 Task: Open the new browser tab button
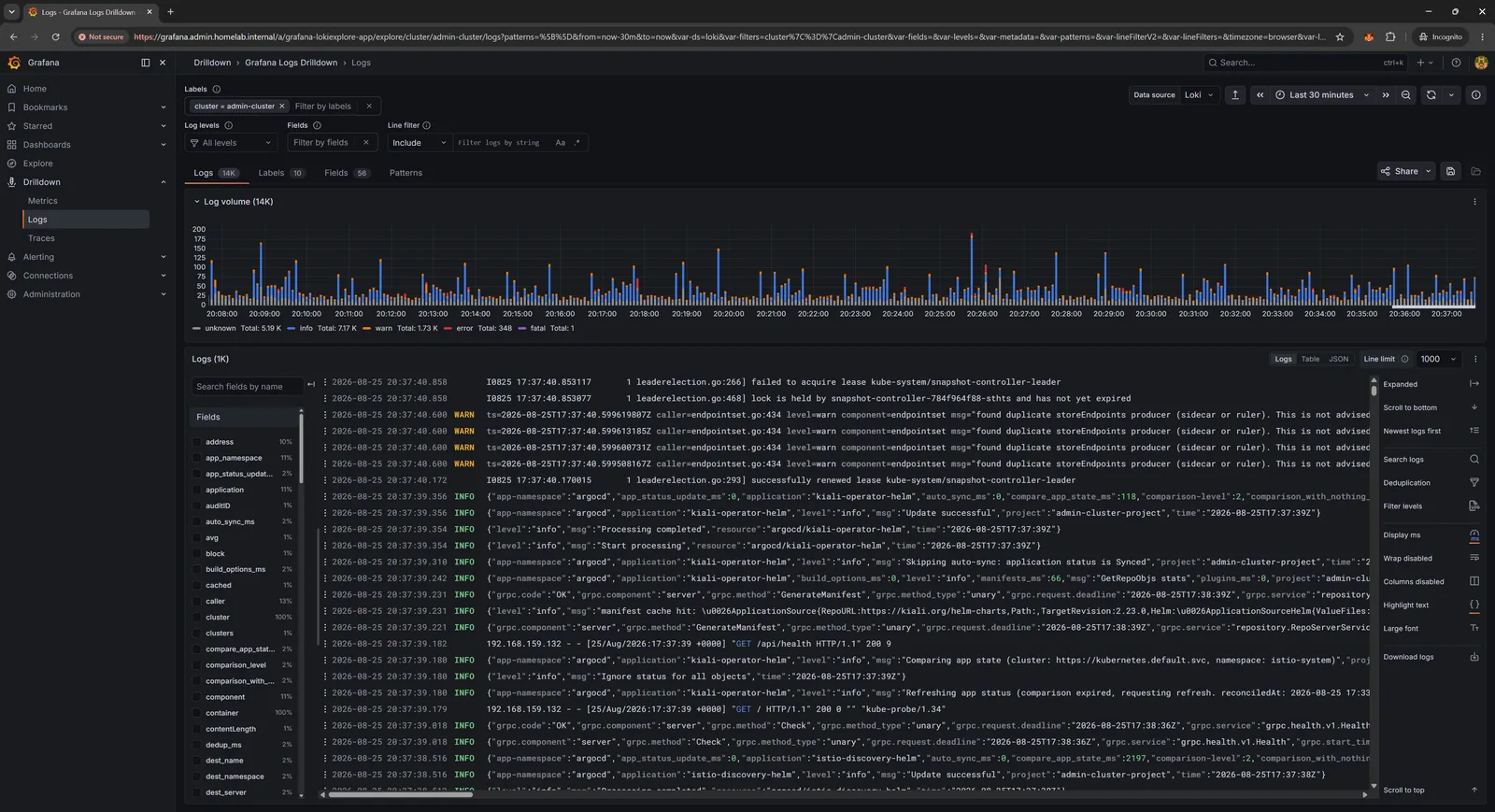pos(170,12)
